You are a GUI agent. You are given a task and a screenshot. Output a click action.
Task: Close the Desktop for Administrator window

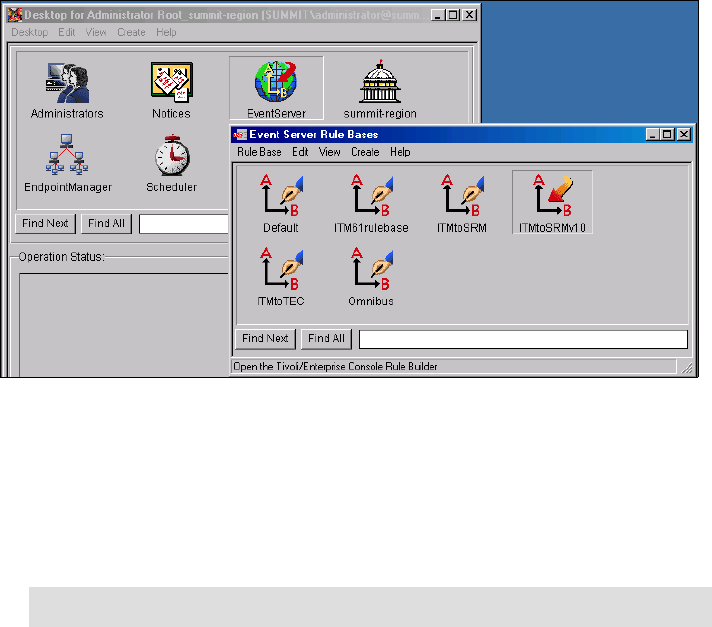coord(470,15)
